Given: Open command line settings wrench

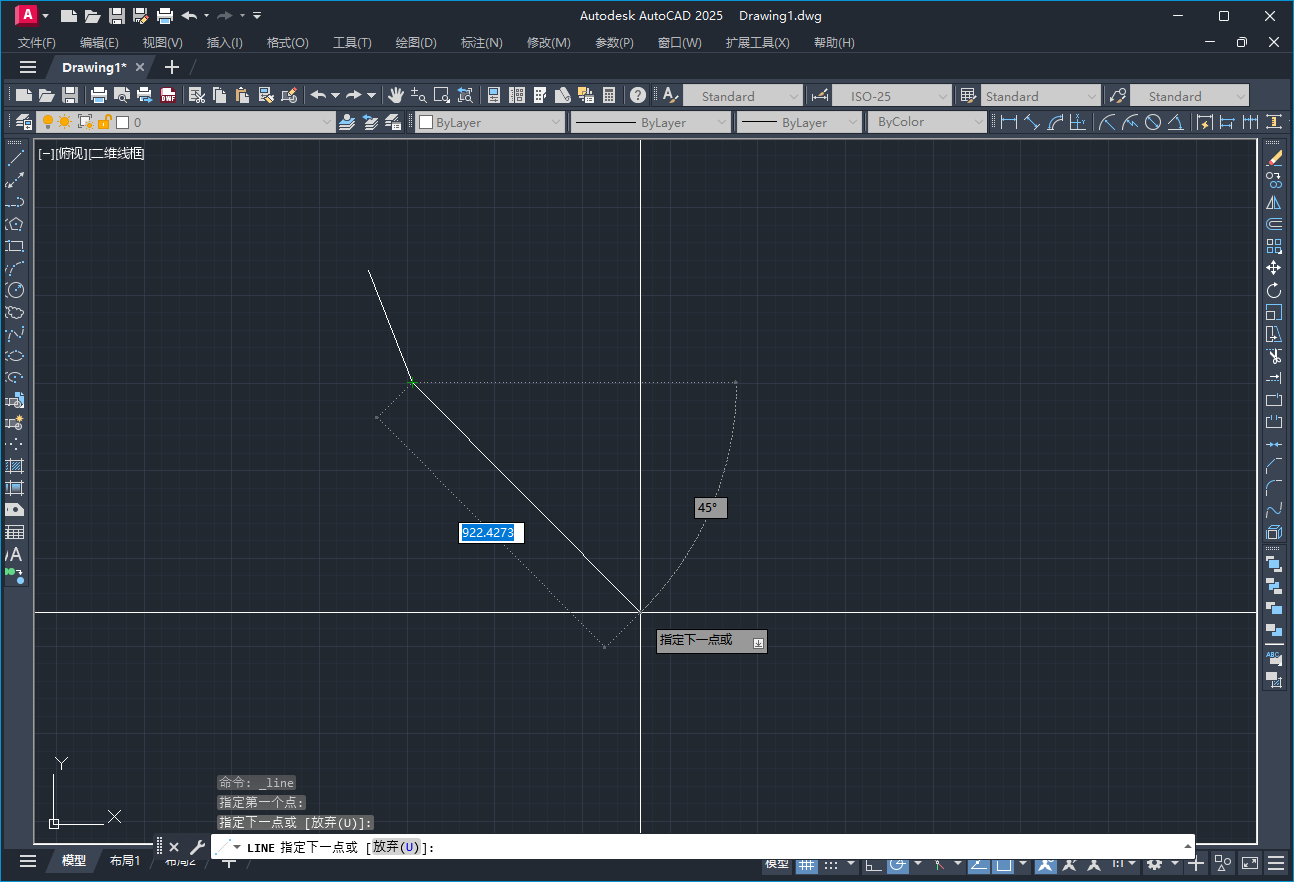Looking at the screenshot, I should 196,847.
